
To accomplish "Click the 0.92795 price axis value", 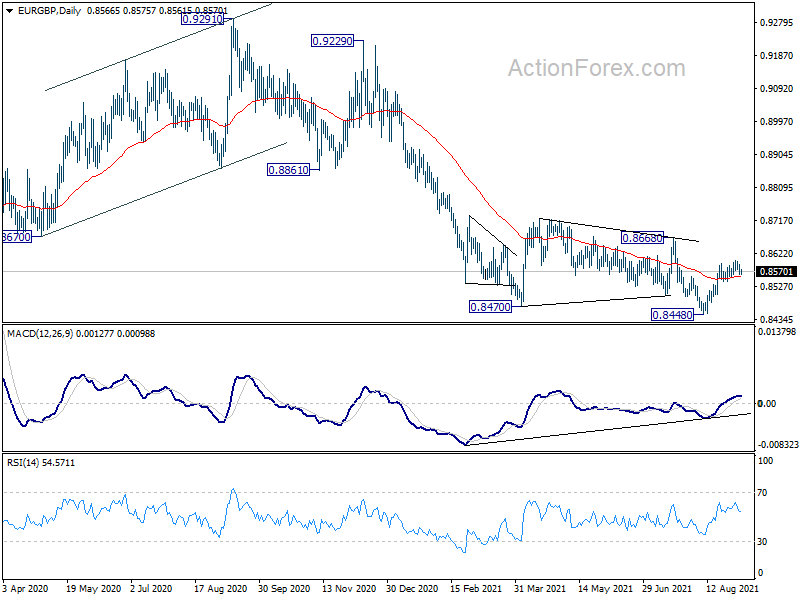I will (776, 22).
